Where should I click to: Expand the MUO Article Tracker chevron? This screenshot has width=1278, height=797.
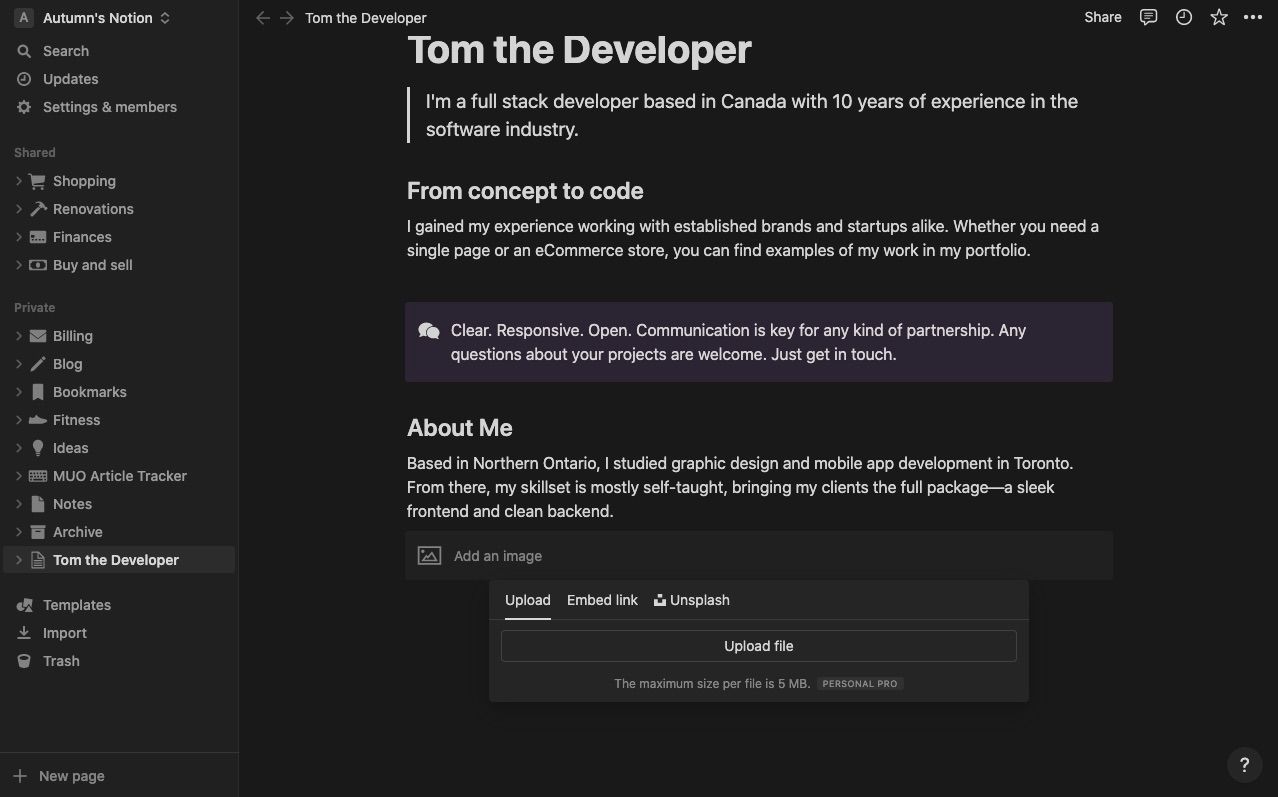19,476
